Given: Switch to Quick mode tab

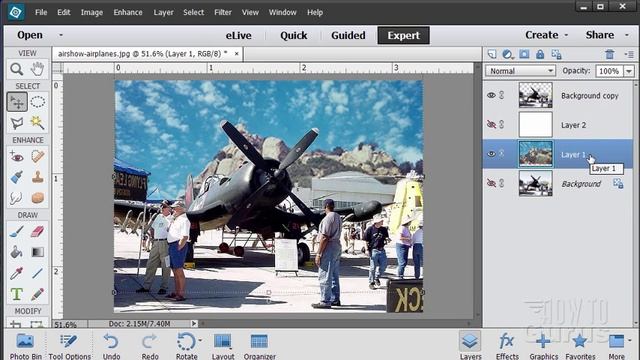Looking at the screenshot, I should coord(293,36).
